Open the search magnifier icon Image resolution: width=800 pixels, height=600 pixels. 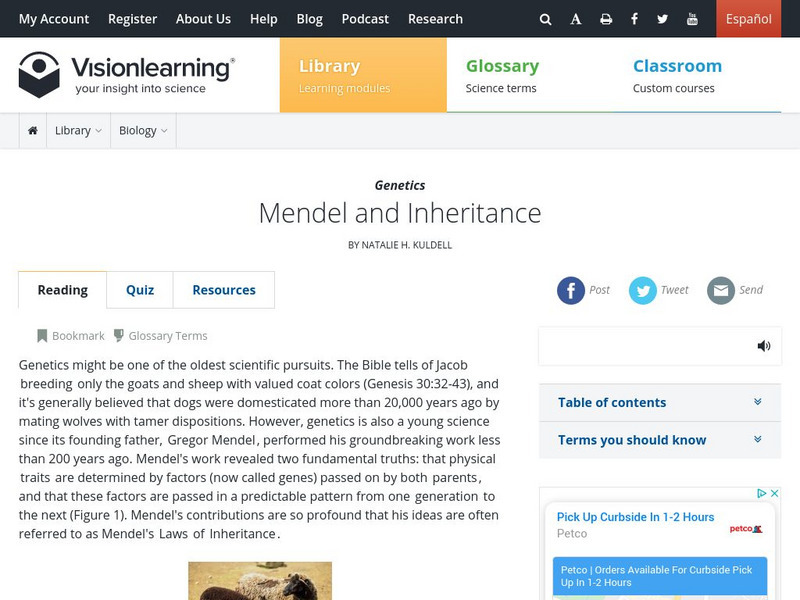coord(545,19)
